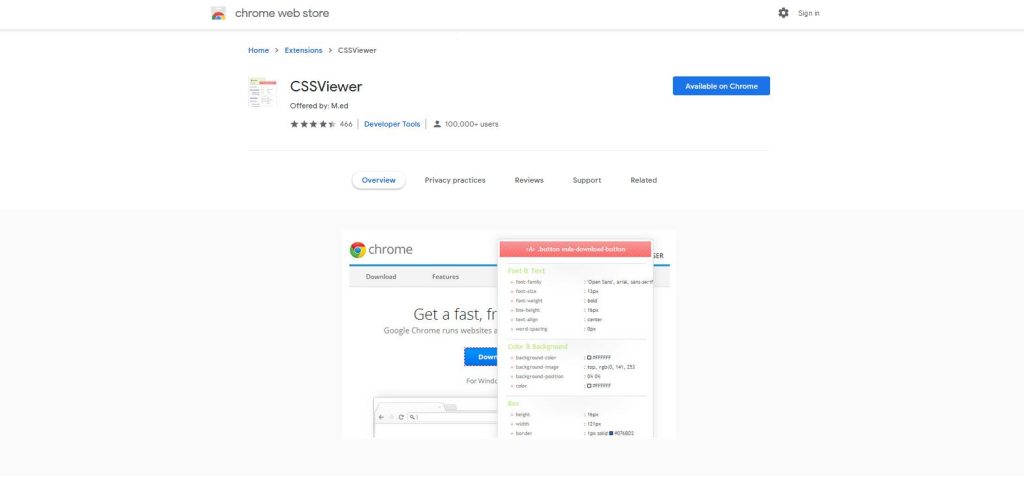Click the CSSViewer heading
Image resolution: width=1024 pixels, height=479 pixels.
(326, 86)
